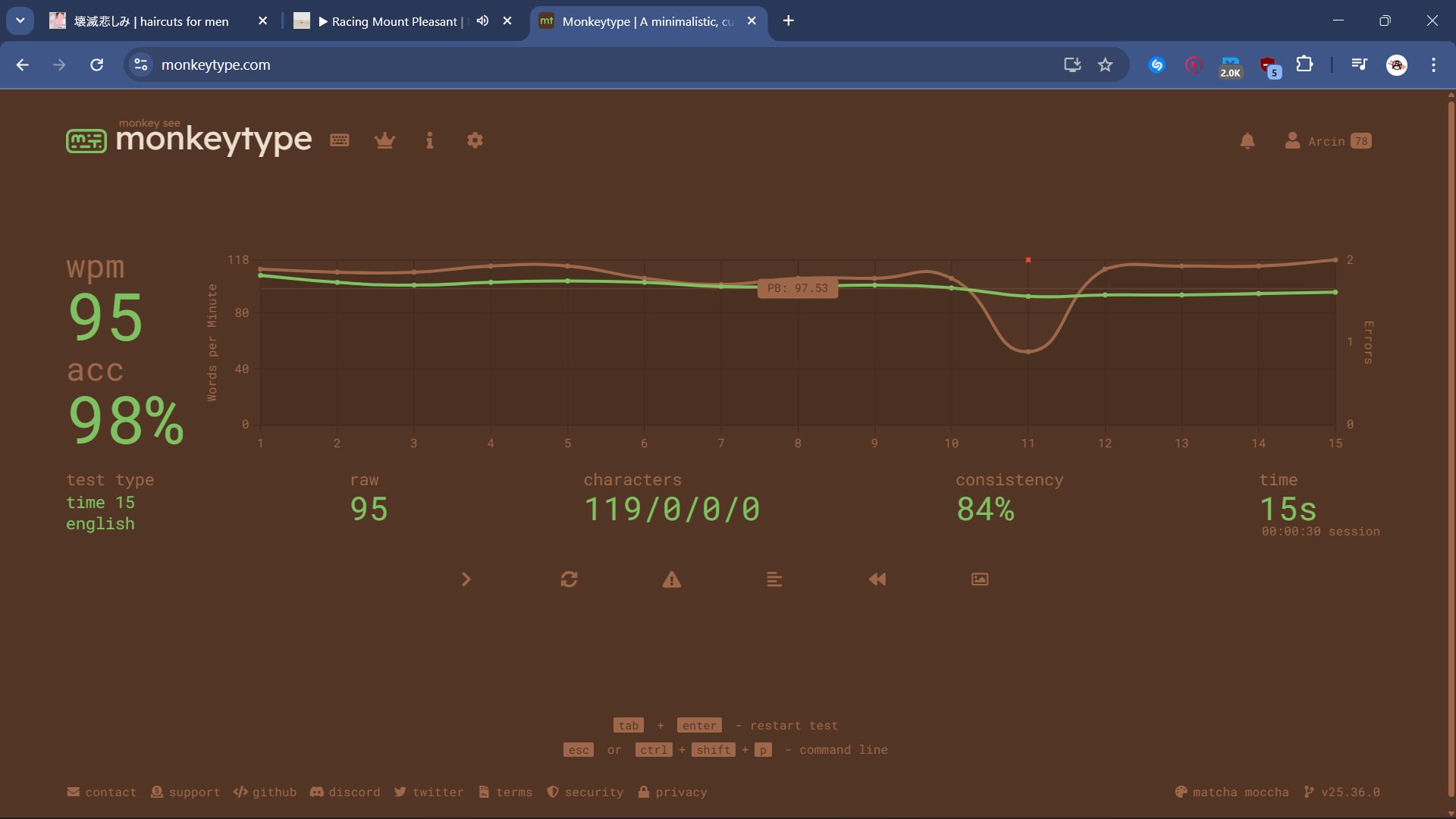This screenshot has width=1456, height=819.
Task: Open the Chrome browser menu
Action: click(x=1434, y=64)
